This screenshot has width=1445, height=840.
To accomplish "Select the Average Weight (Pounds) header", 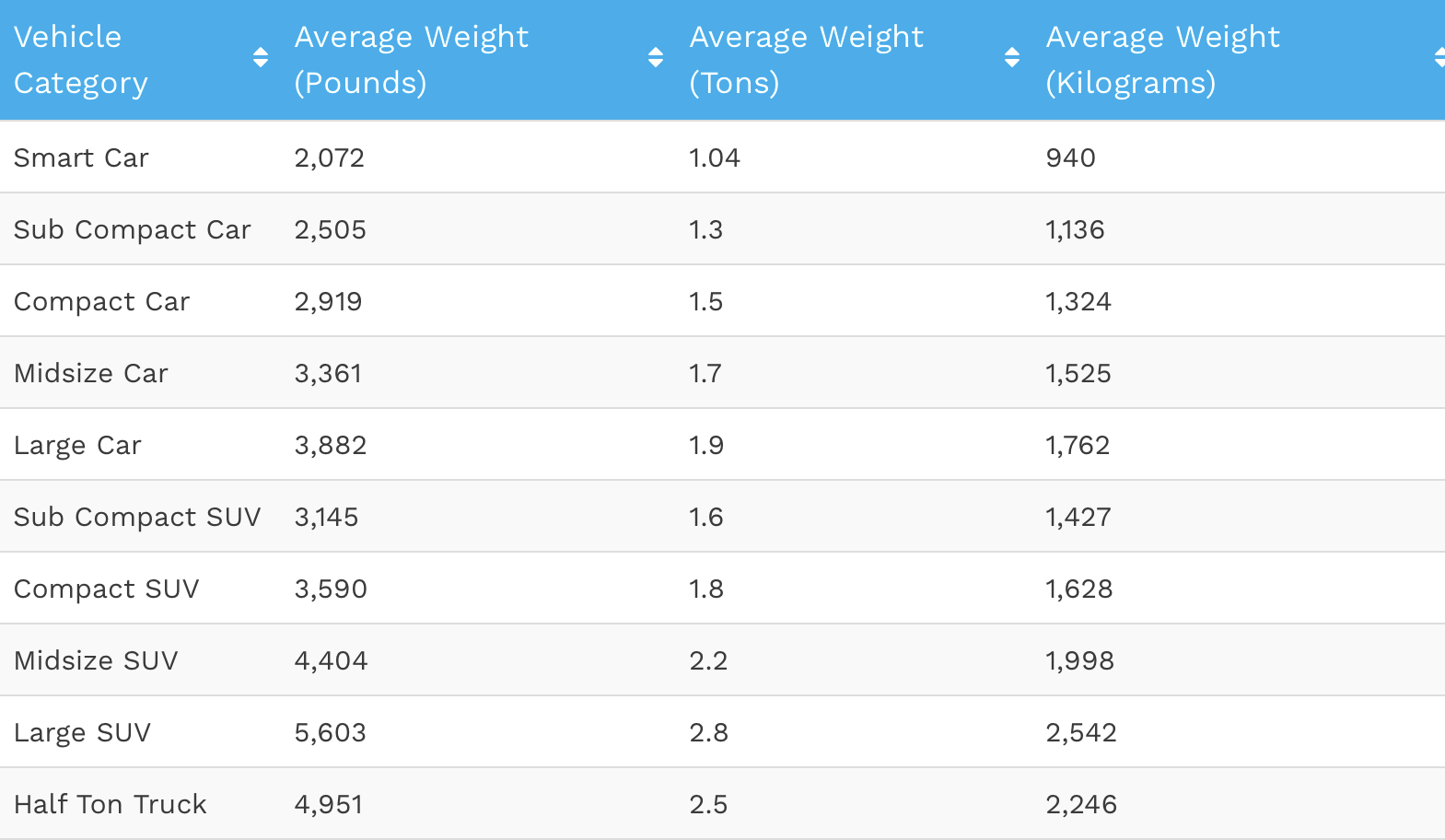I will pos(412,60).
